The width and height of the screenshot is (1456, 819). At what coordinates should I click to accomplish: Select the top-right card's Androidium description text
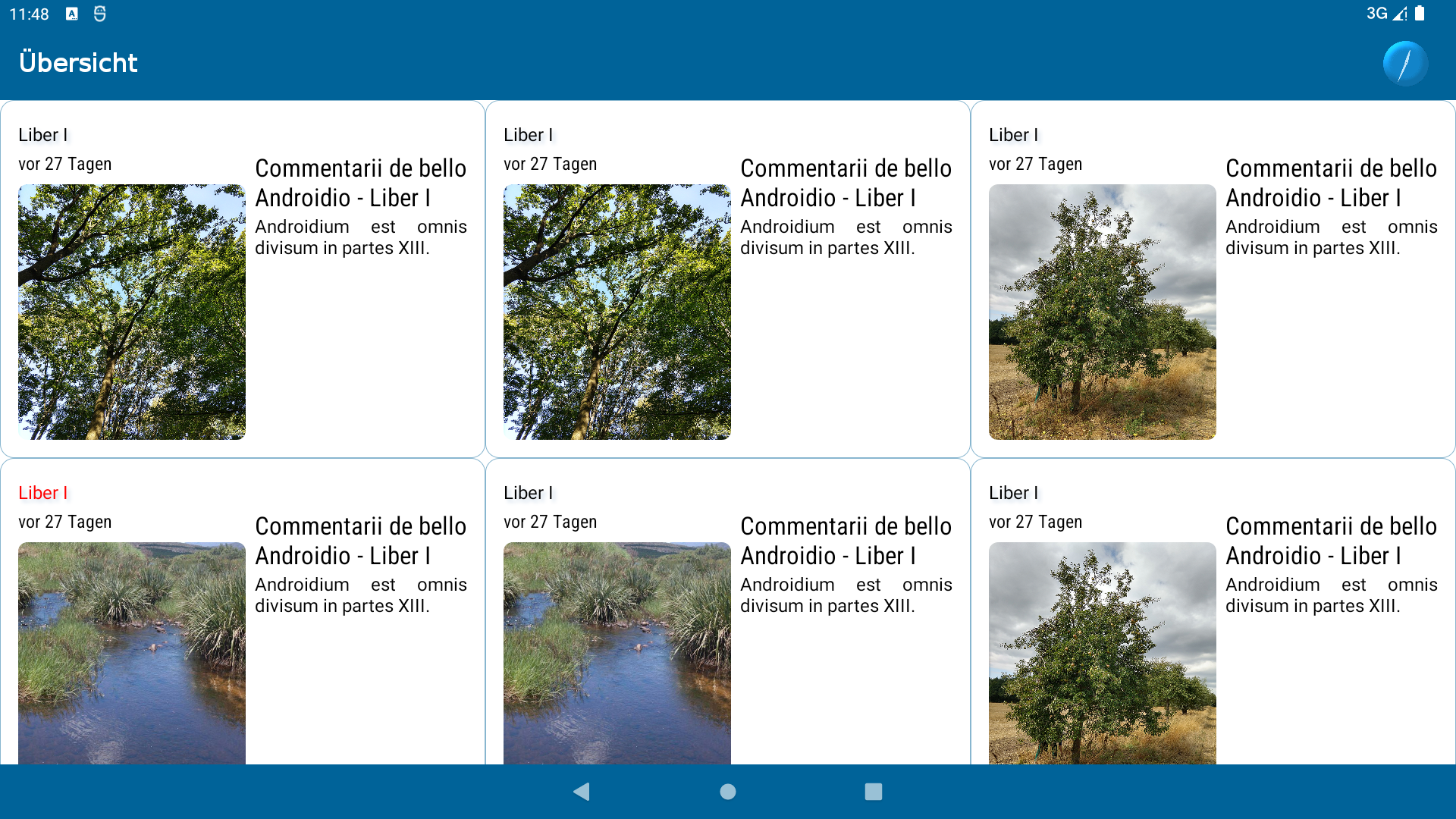point(1331,237)
